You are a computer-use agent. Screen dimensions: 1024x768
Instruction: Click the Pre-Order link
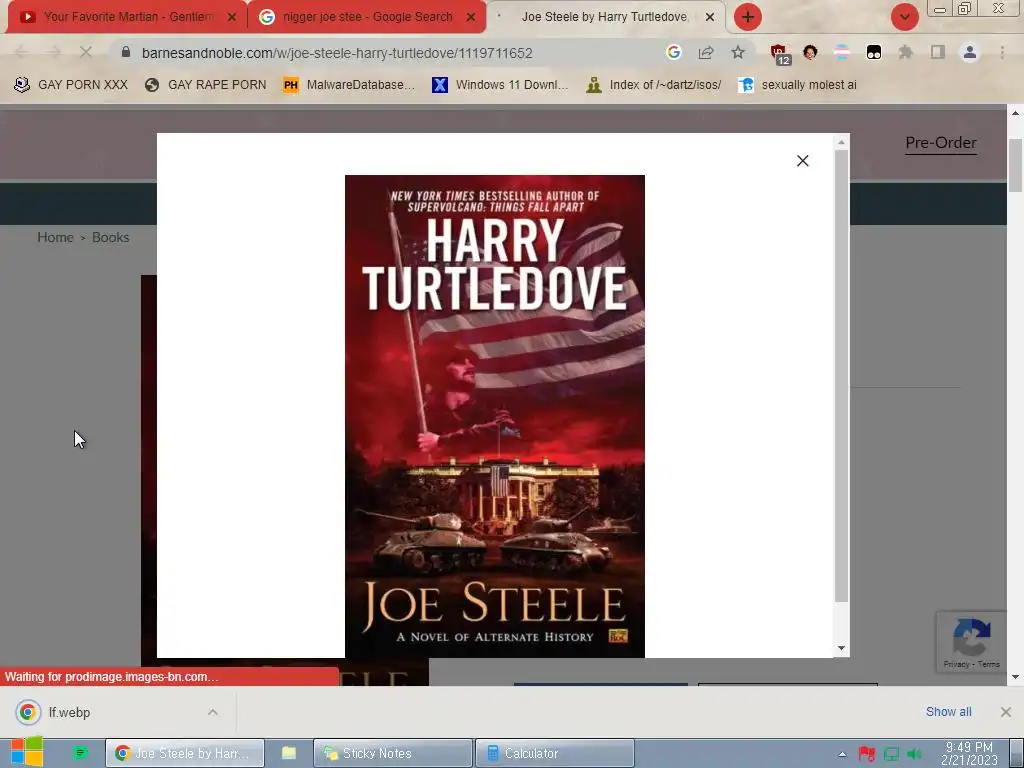pos(940,142)
